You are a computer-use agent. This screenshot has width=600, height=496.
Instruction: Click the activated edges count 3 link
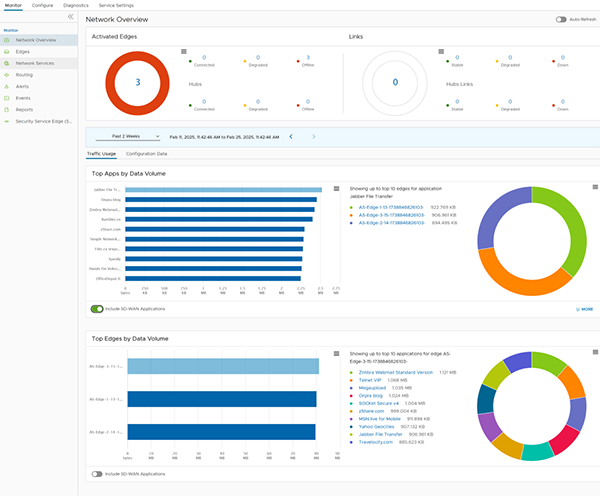pos(137,81)
